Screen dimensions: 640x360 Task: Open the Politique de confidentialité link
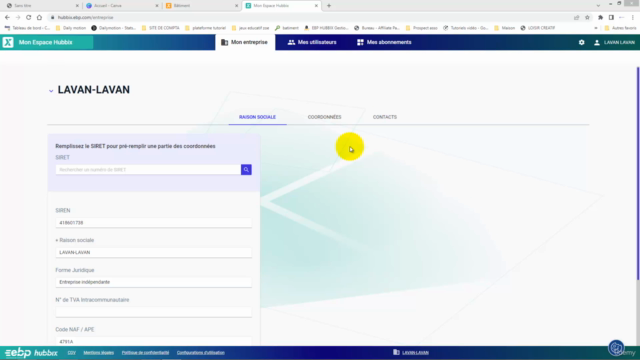click(x=145, y=353)
